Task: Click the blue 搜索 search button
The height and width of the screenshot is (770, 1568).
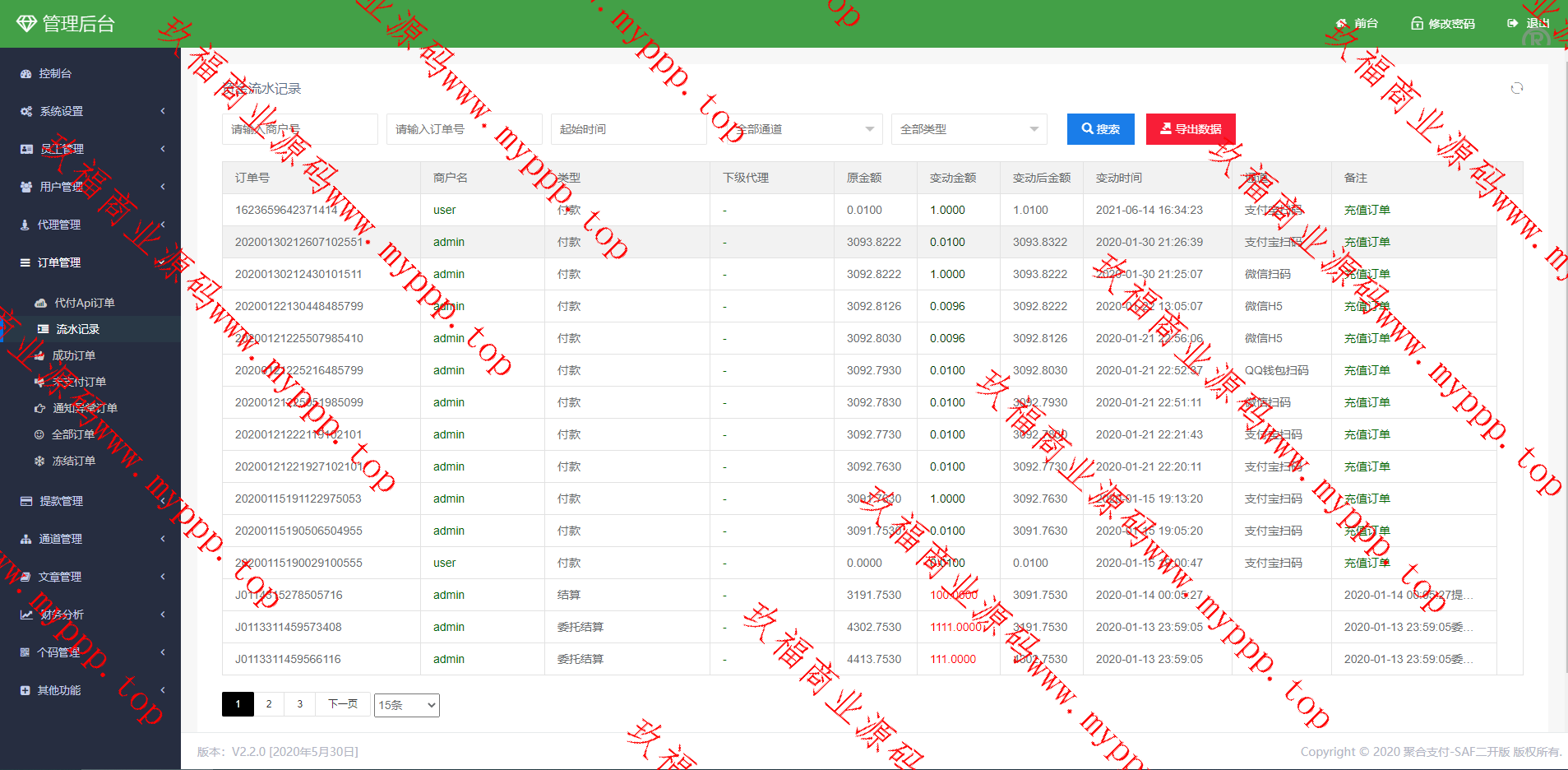Action: click(1100, 129)
